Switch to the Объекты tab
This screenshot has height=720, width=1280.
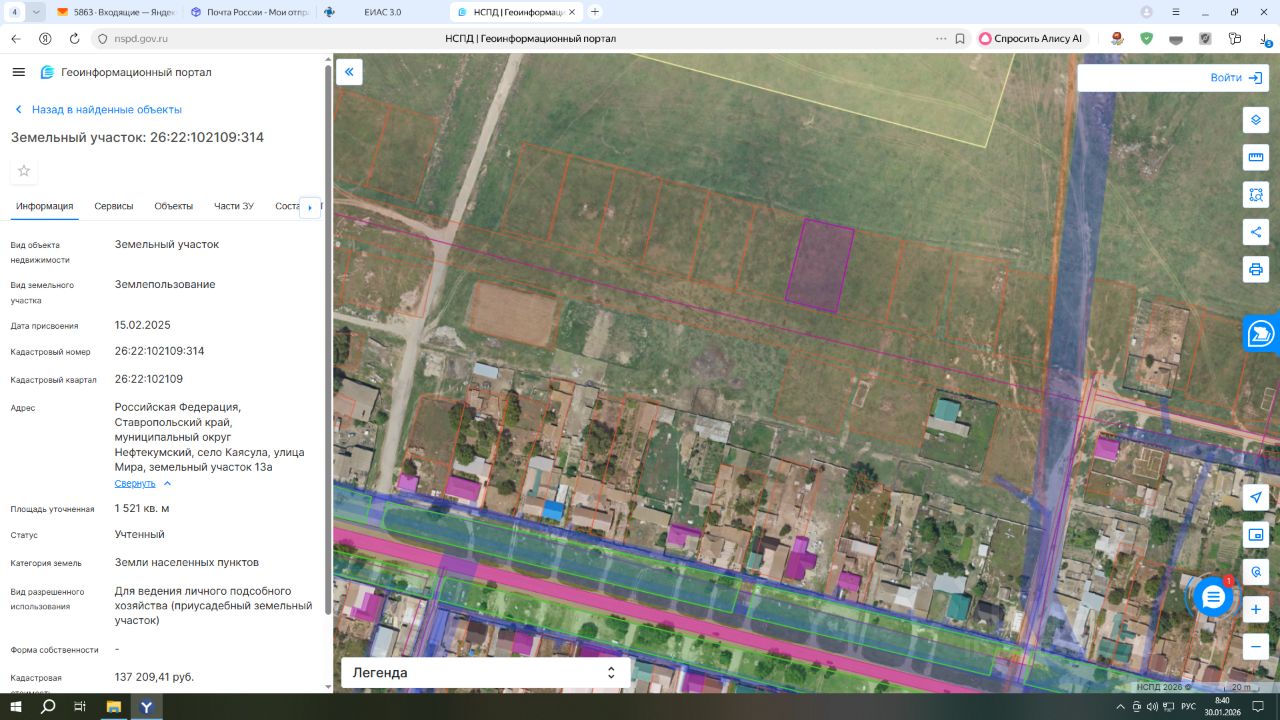tap(174, 206)
